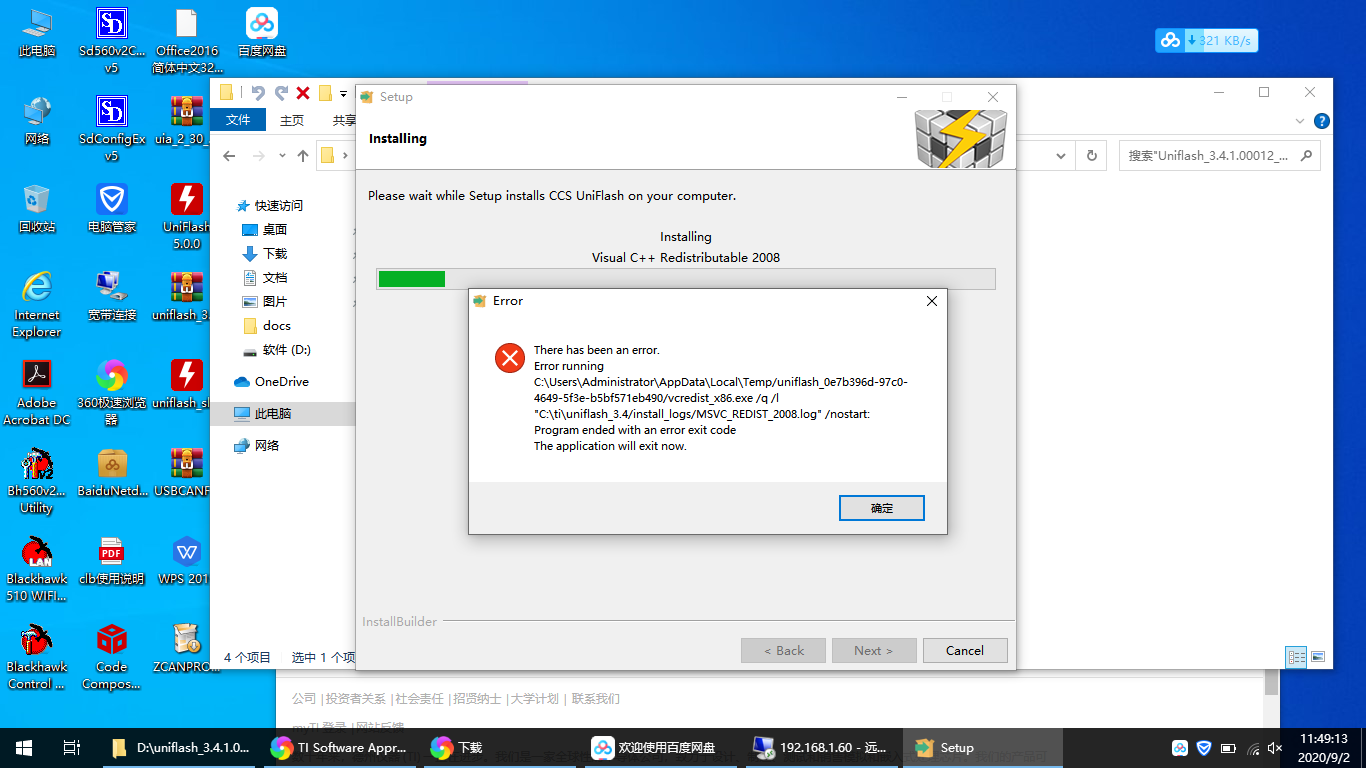The image size is (1366, 768).
Task: Select the SdConfigEx v5 desktop icon
Action: [112, 128]
